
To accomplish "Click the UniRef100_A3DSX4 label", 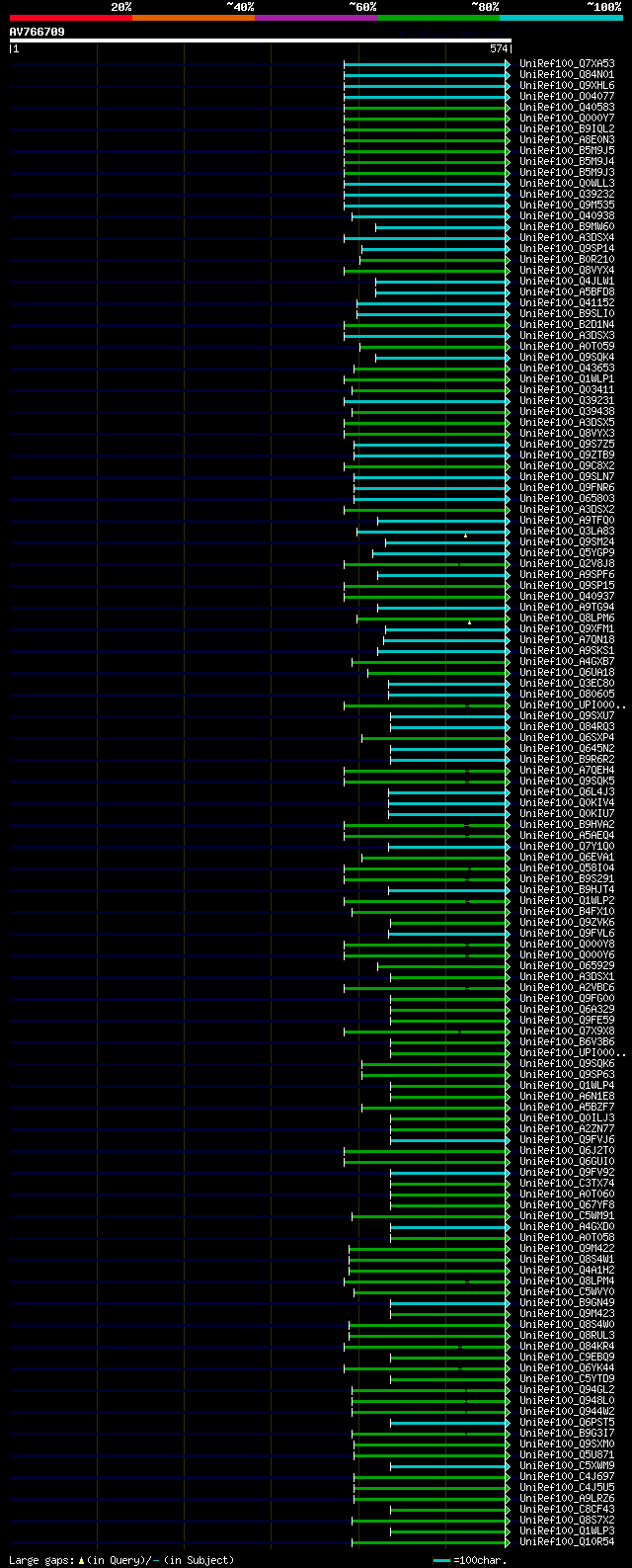I will (x=567, y=237).
